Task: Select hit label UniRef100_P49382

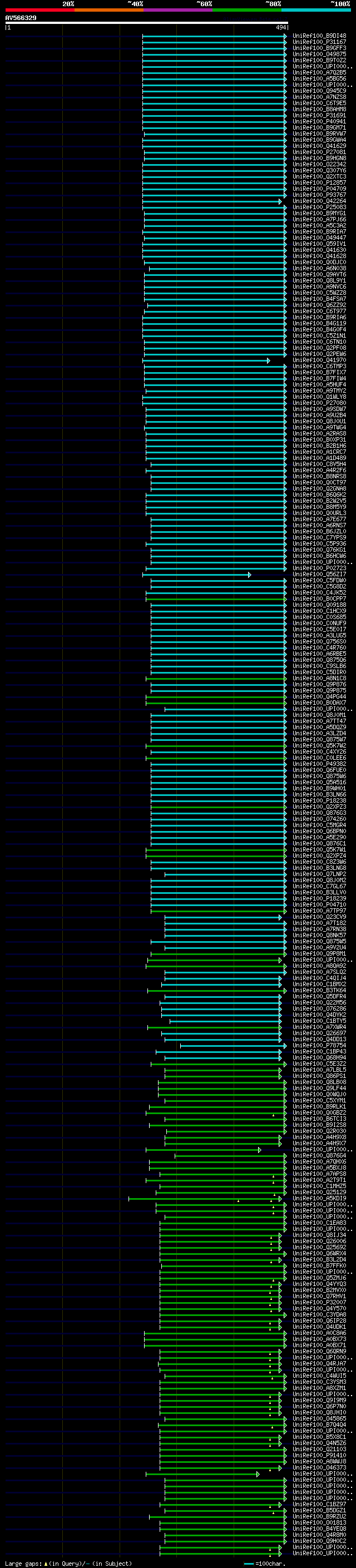Action: (319, 764)
